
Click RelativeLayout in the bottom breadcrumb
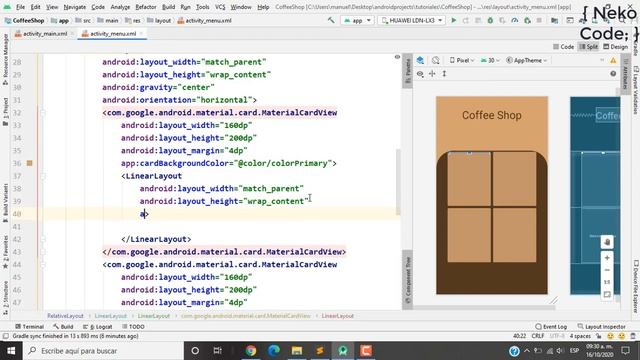[x=65, y=316]
